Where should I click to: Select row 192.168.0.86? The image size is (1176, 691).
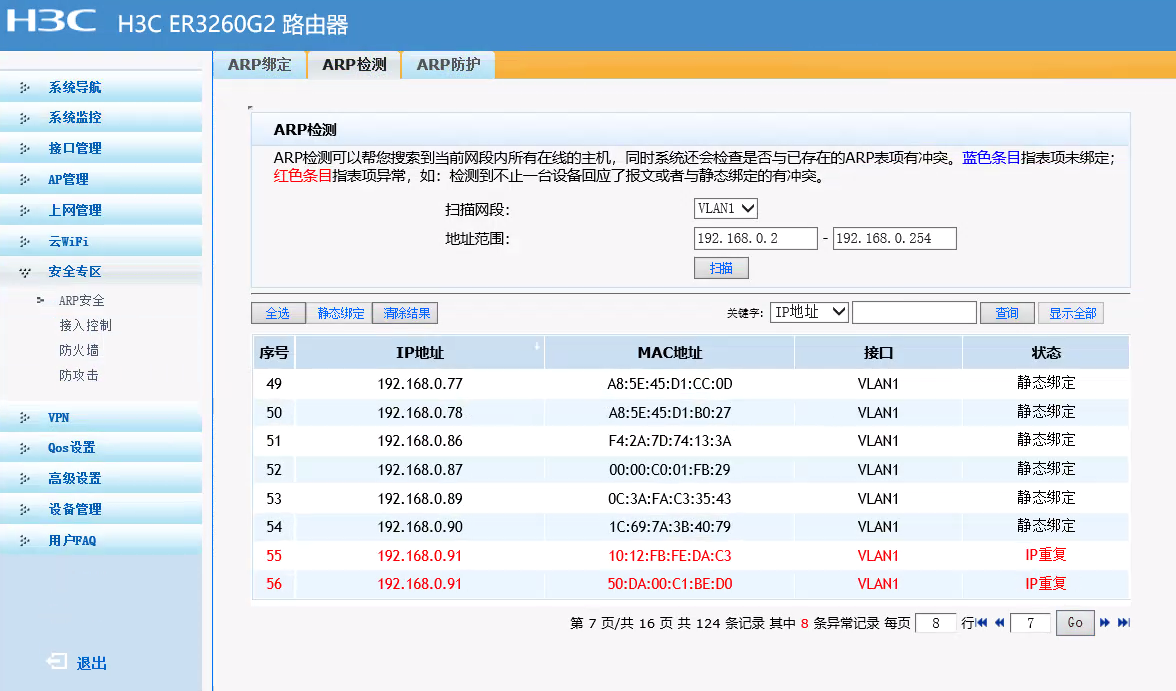coord(690,441)
